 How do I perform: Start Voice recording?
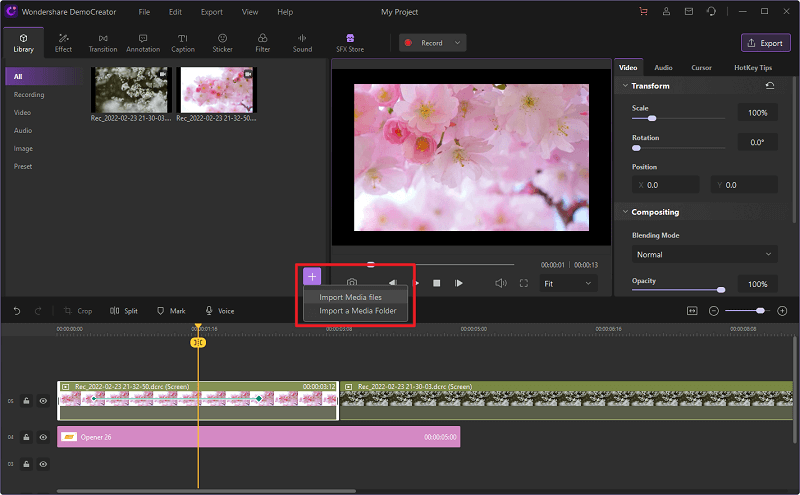pos(219,311)
